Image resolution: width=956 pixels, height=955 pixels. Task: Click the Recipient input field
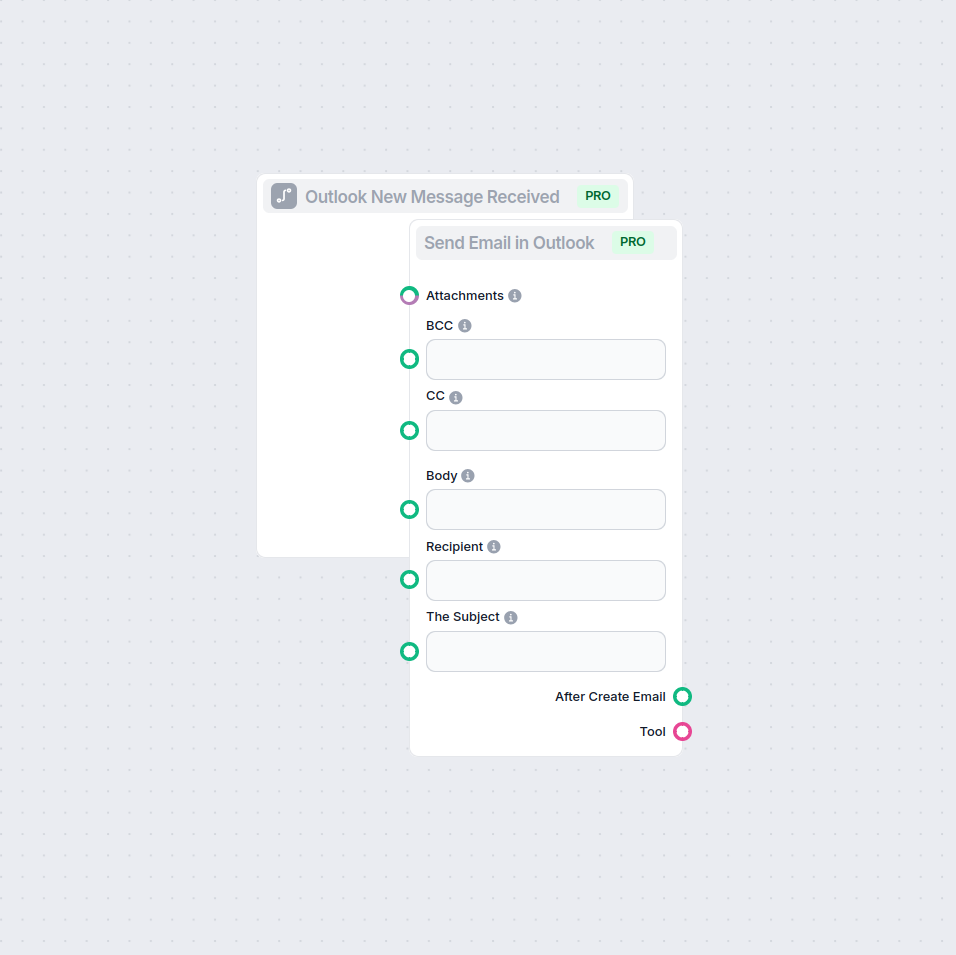545,580
